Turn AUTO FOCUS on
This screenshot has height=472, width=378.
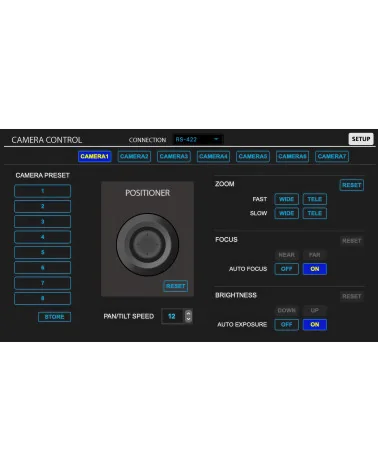coord(315,269)
